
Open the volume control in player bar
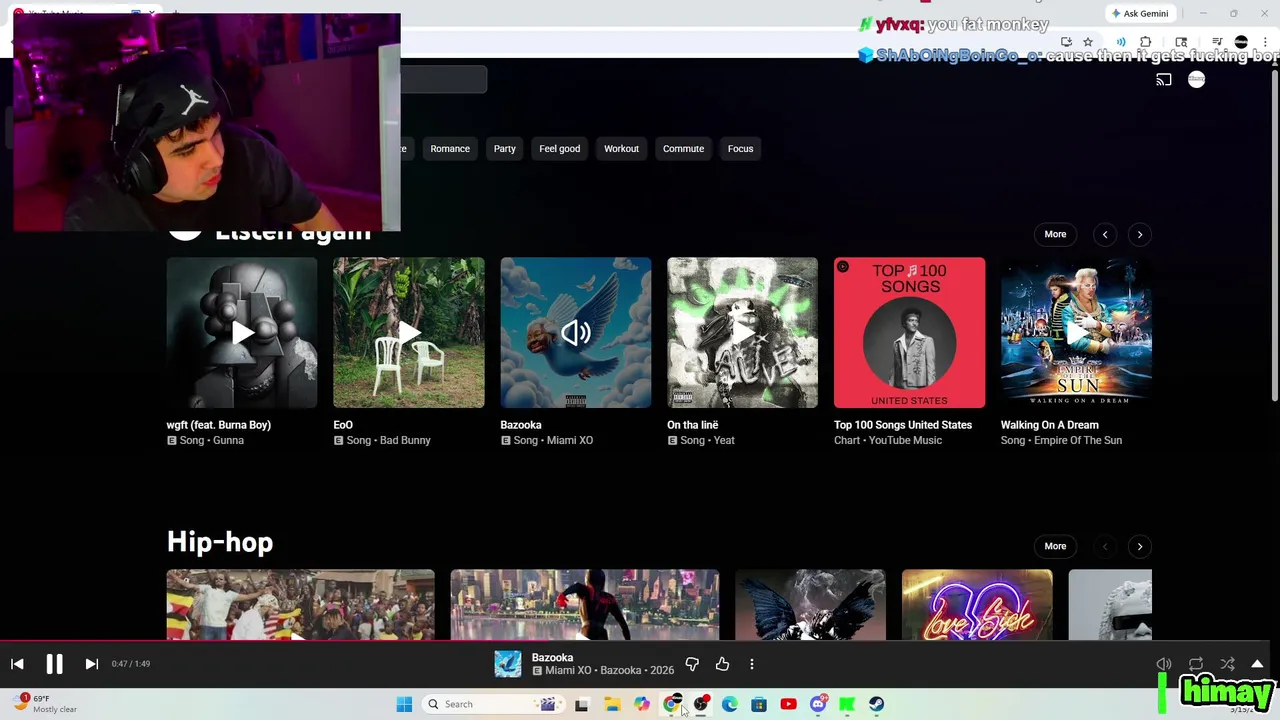pyautogui.click(x=1164, y=664)
